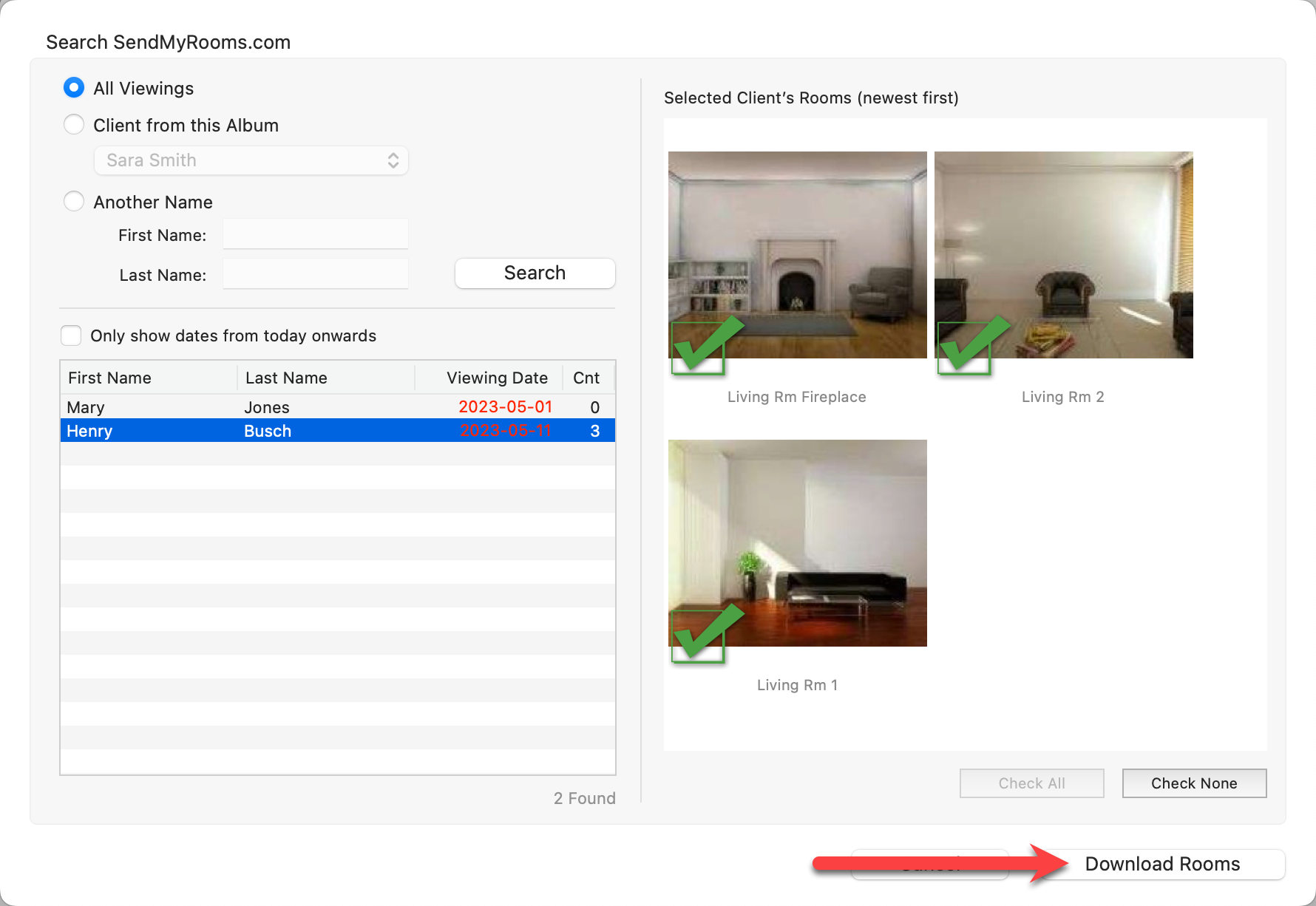Sort by the Last Name column header
The image size is (1316, 906).
coord(325,378)
